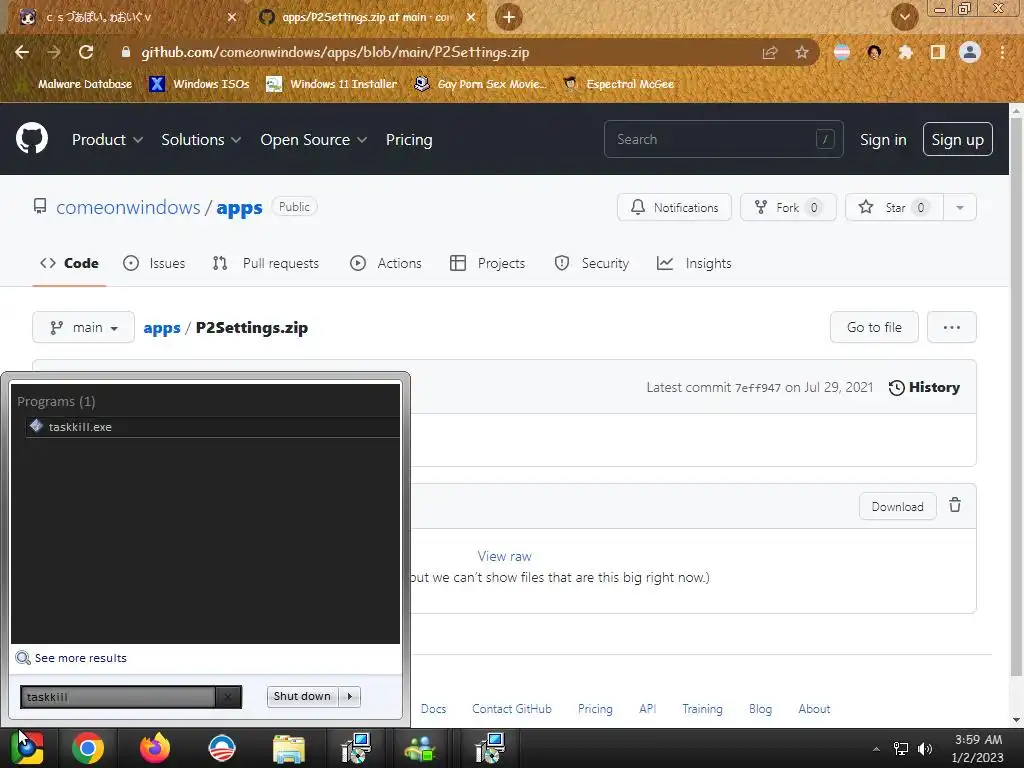
Task: Click Shut down button
Action: pos(302,696)
